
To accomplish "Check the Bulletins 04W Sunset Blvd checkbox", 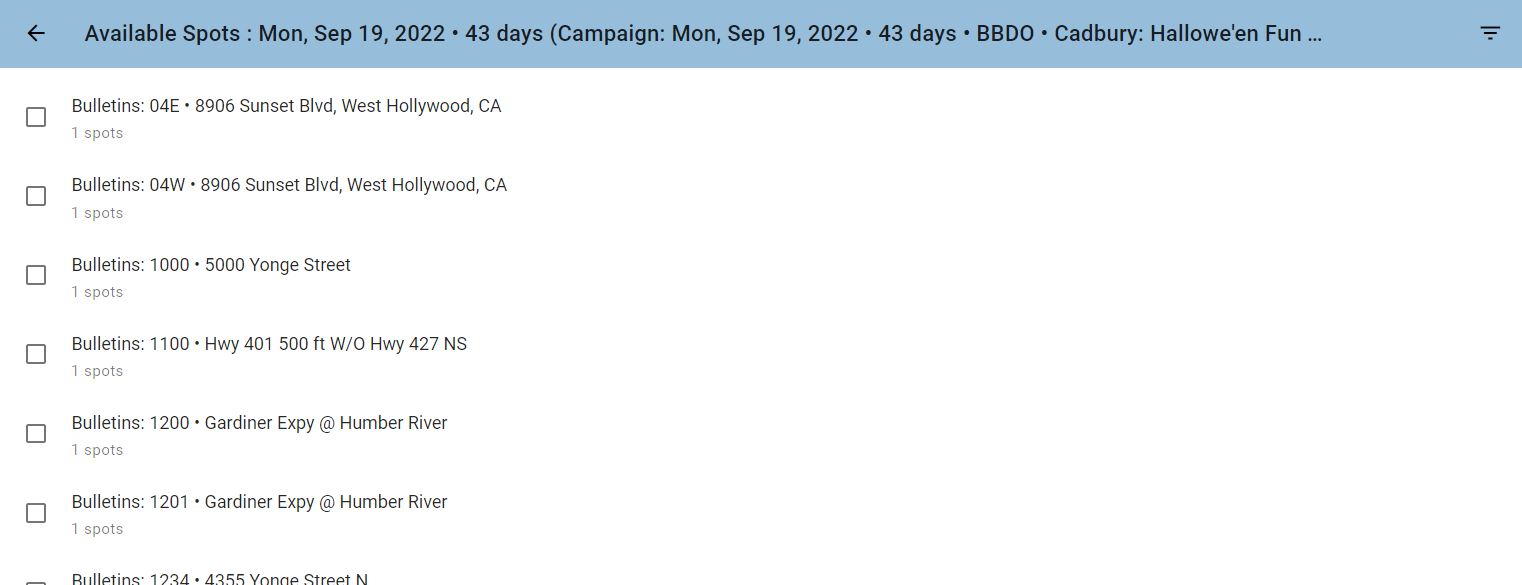I will click(36, 196).
